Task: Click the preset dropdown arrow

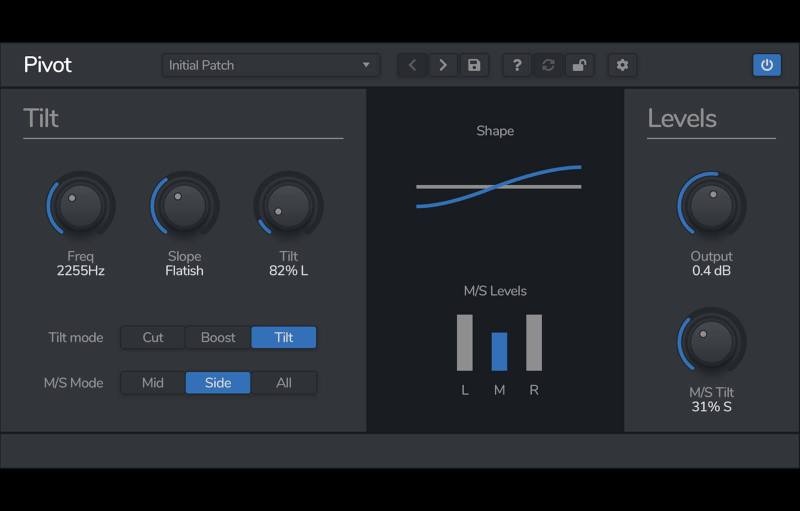Action: point(366,65)
